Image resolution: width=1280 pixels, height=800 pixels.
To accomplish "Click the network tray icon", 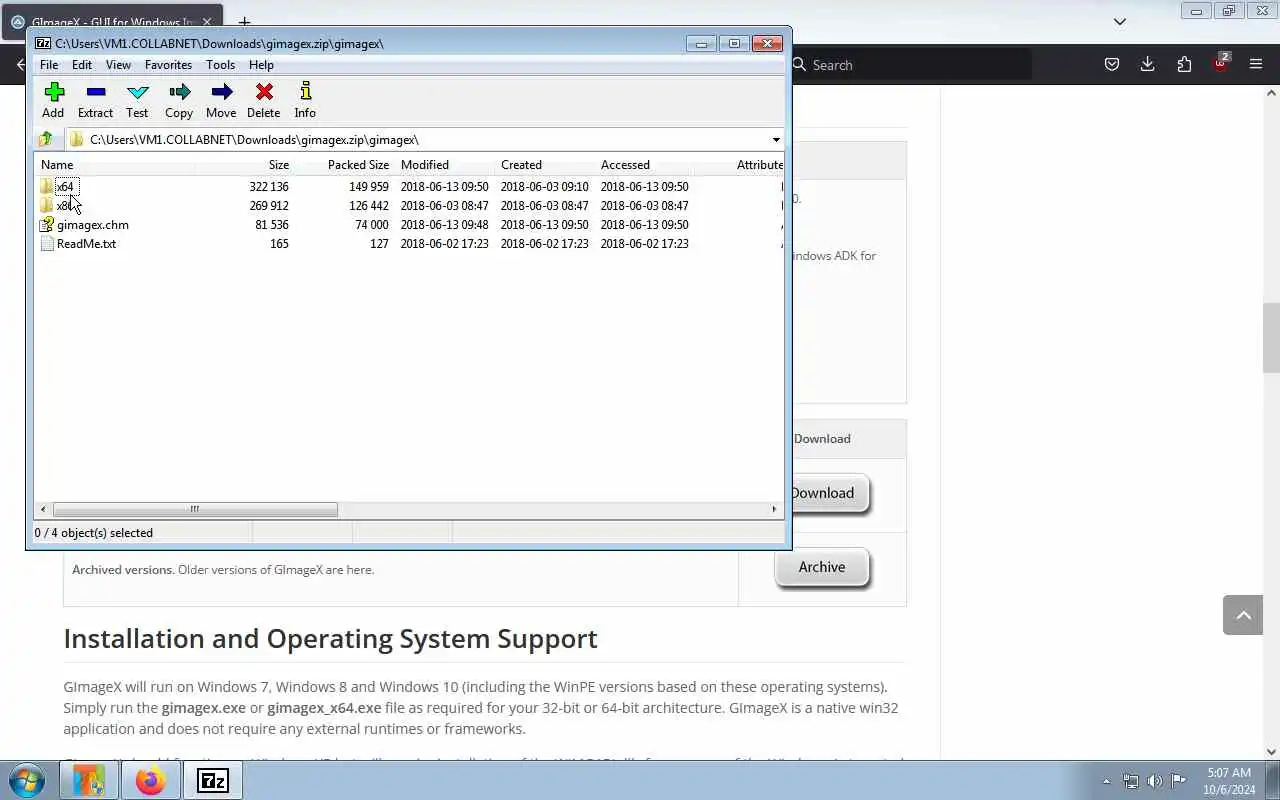I will tap(1131, 781).
